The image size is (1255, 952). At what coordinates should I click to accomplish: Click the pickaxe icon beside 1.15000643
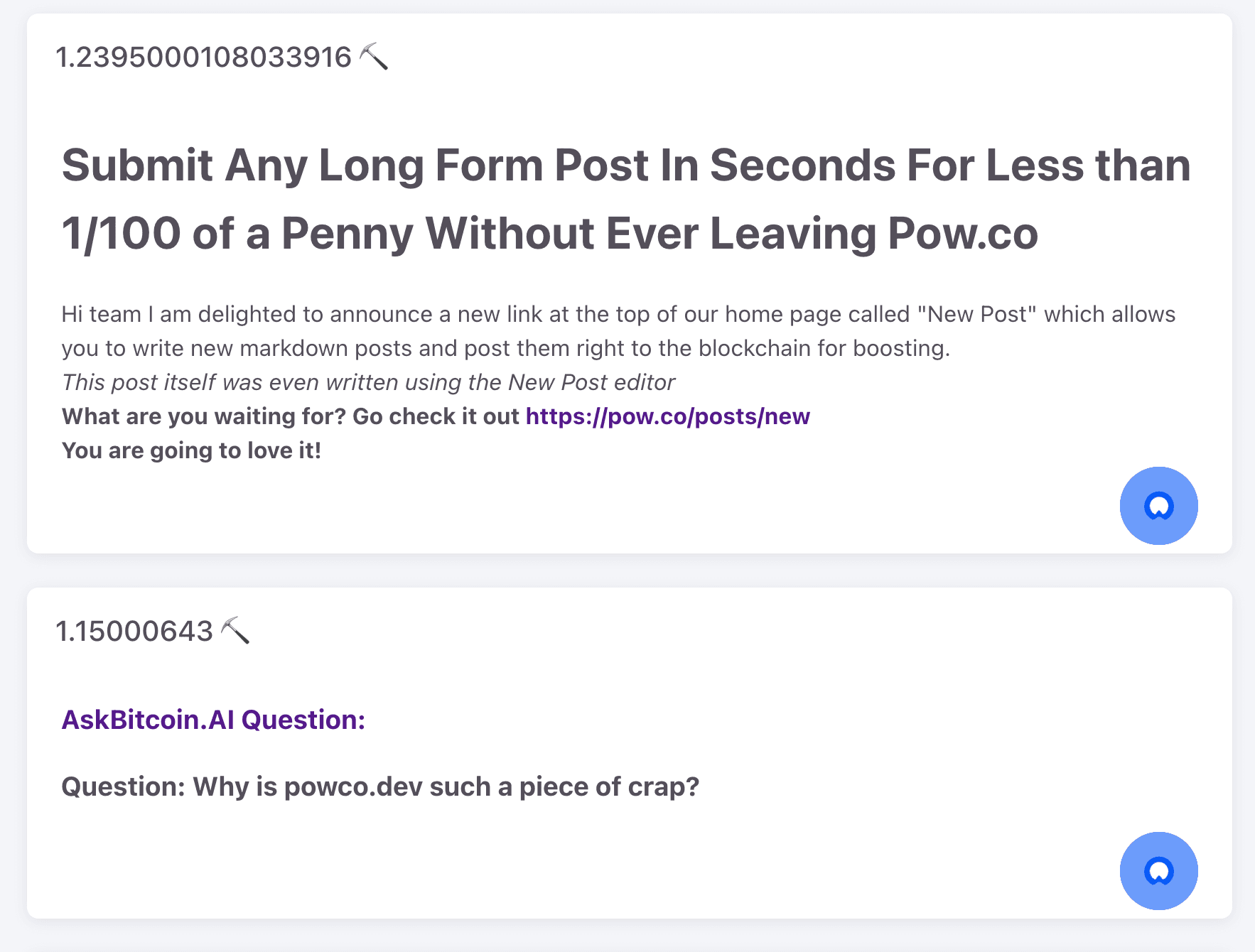(235, 631)
